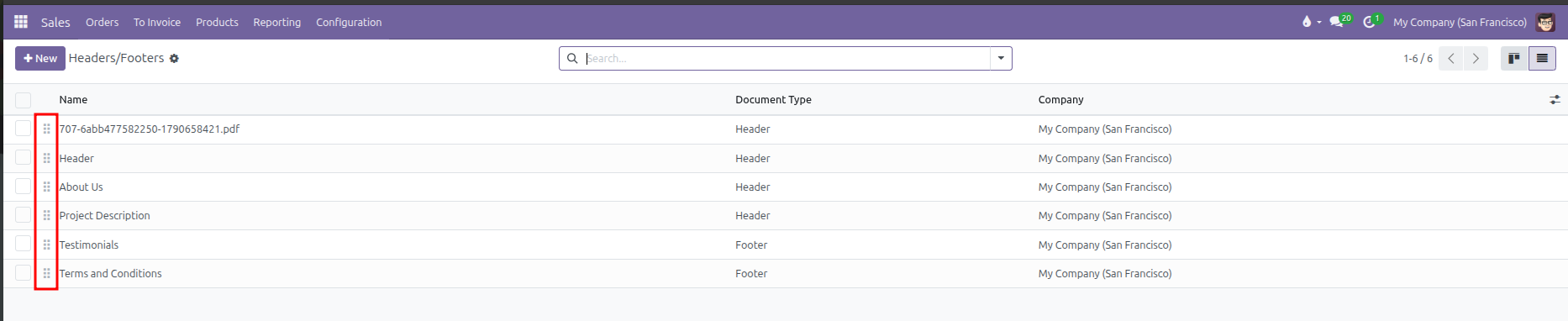The height and width of the screenshot is (321, 1568).
Task: Open the Reporting menu
Action: [277, 22]
